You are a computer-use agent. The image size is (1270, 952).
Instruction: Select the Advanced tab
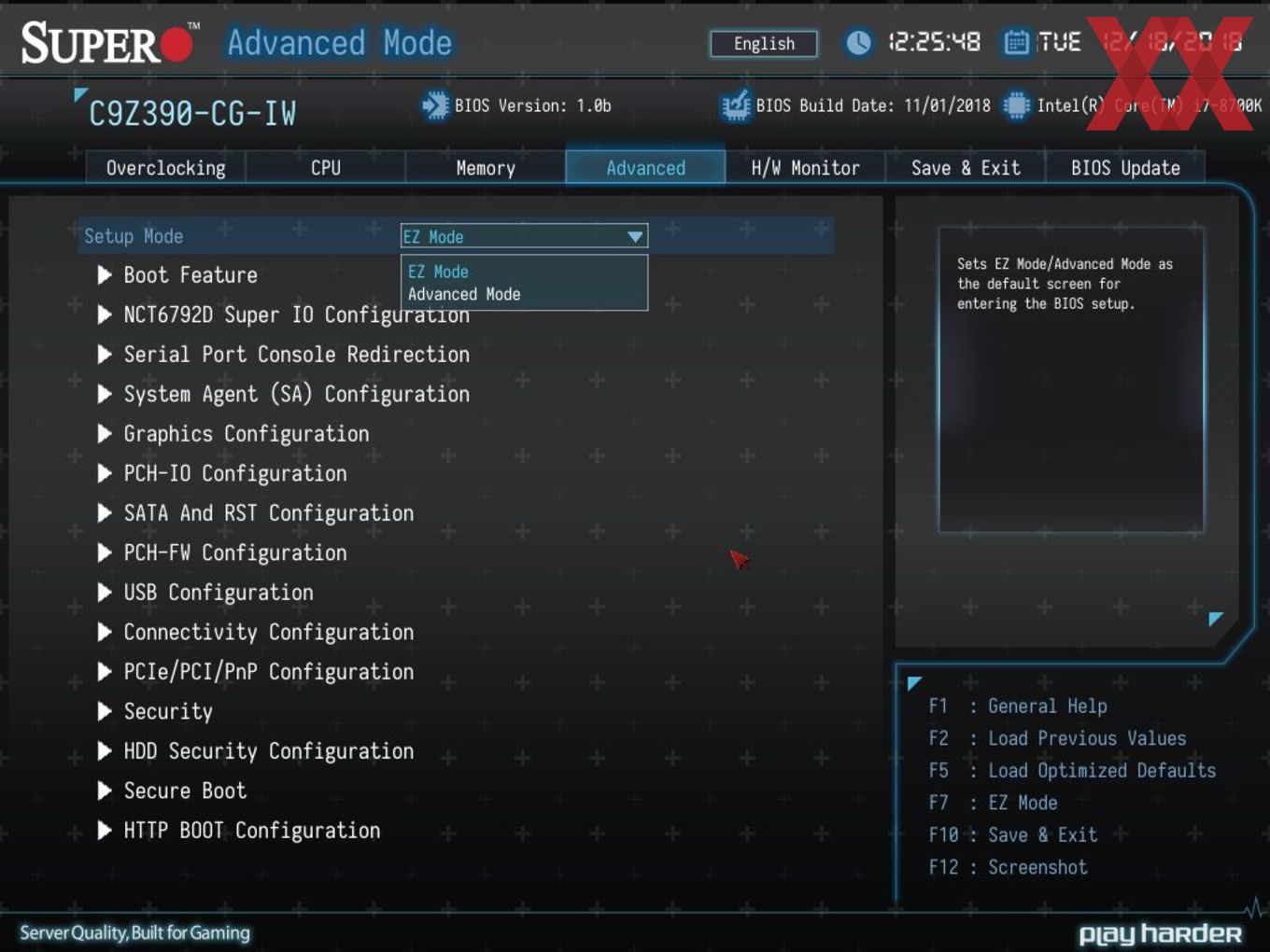(645, 168)
